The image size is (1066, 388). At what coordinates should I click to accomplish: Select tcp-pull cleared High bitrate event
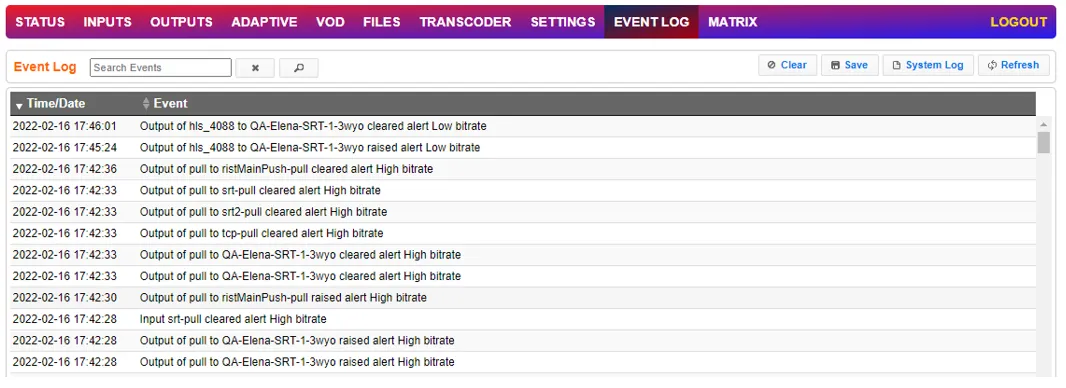click(x=262, y=233)
